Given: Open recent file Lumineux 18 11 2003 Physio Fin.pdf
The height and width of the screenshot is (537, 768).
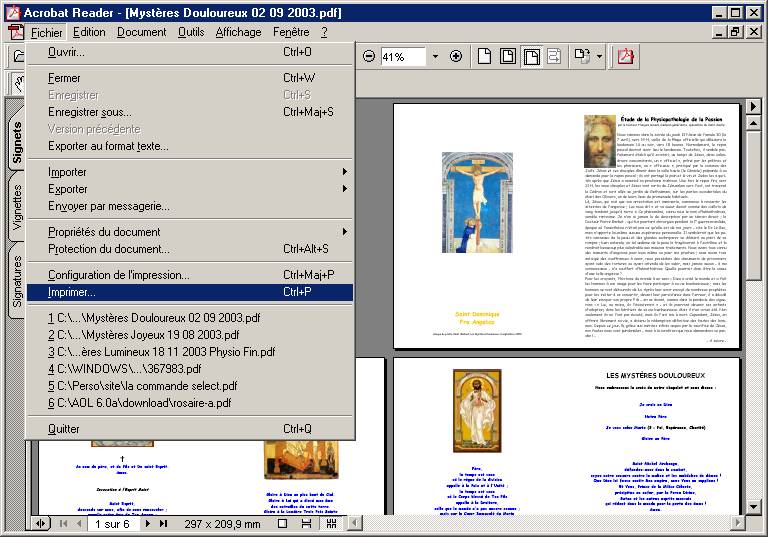Looking at the screenshot, I should (x=190, y=352).
